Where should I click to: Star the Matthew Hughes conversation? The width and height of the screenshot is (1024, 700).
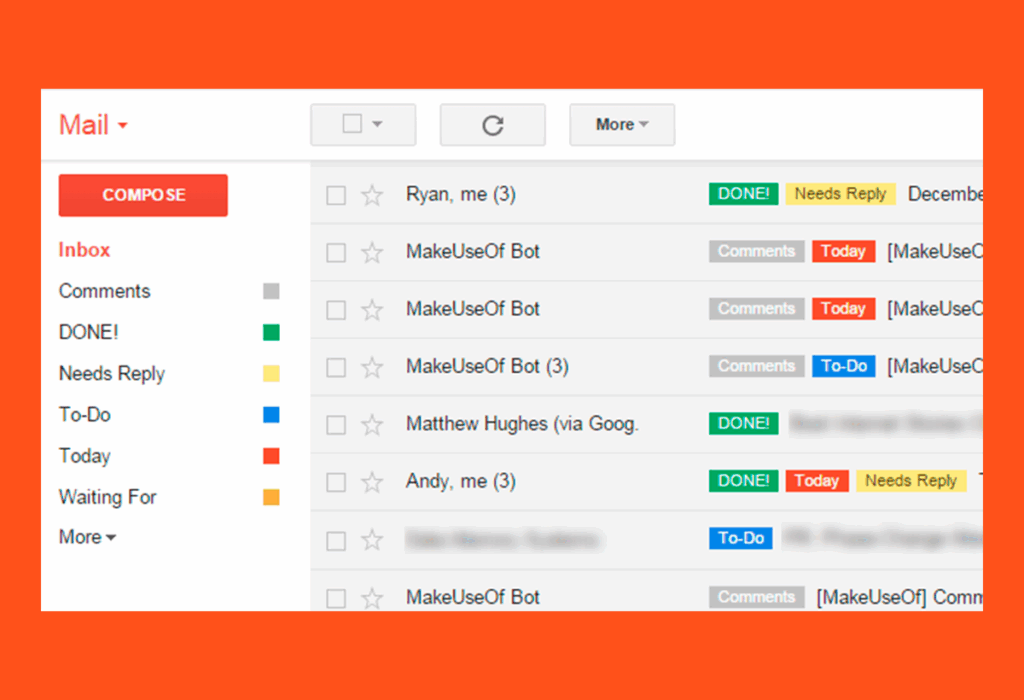click(x=372, y=423)
